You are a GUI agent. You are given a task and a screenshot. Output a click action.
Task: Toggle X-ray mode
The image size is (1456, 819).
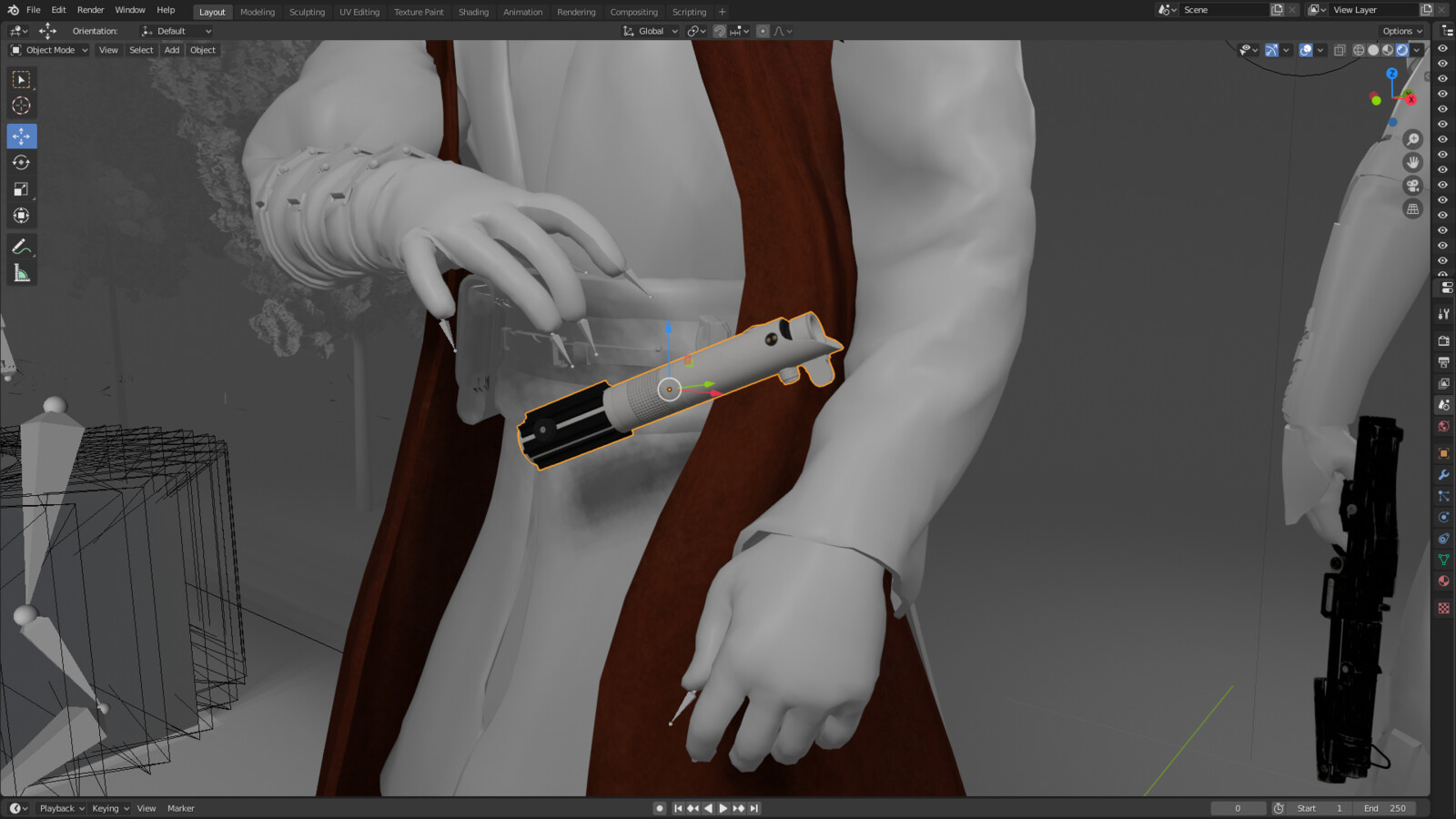(1340, 50)
